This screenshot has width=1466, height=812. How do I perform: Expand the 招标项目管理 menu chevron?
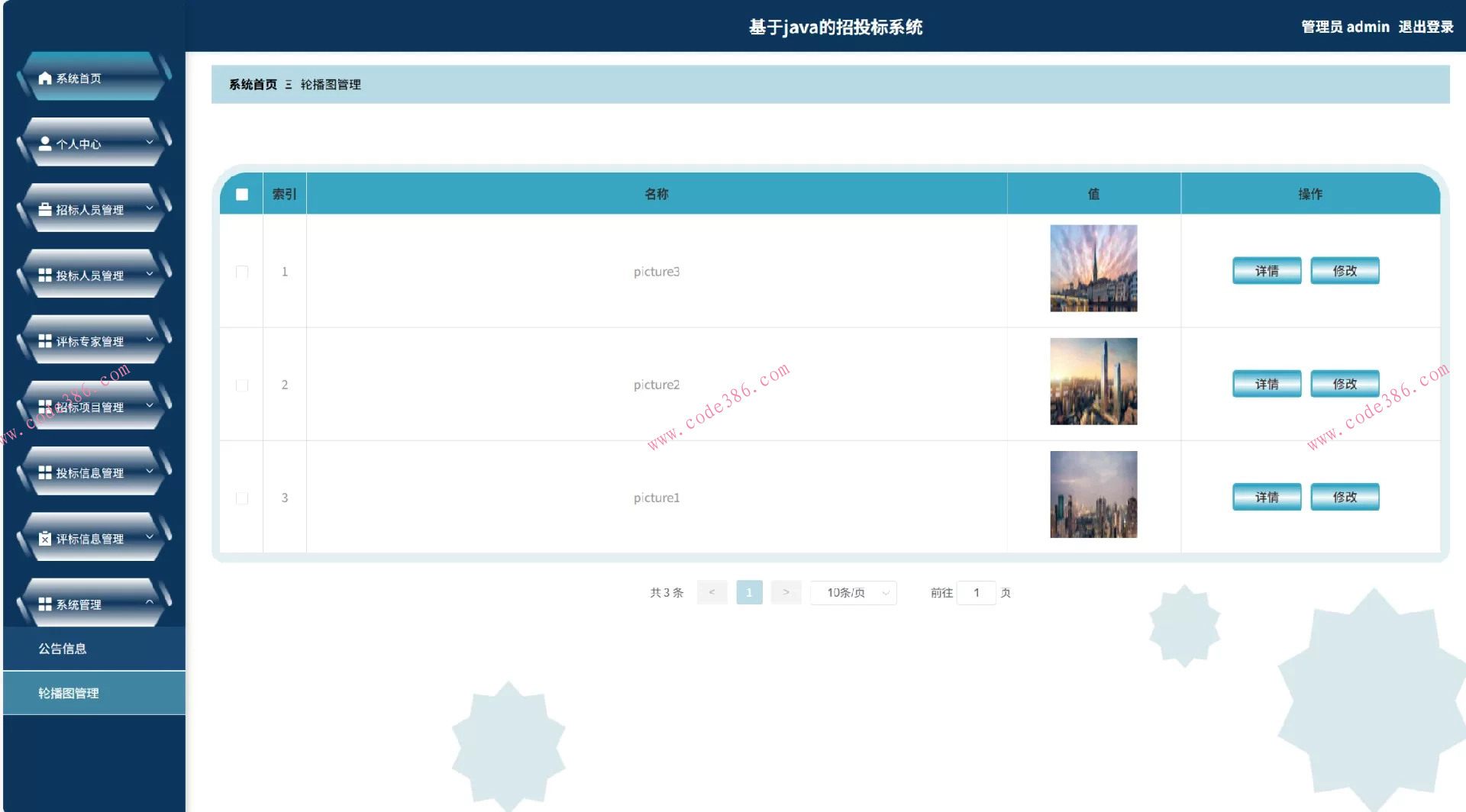(x=150, y=405)
